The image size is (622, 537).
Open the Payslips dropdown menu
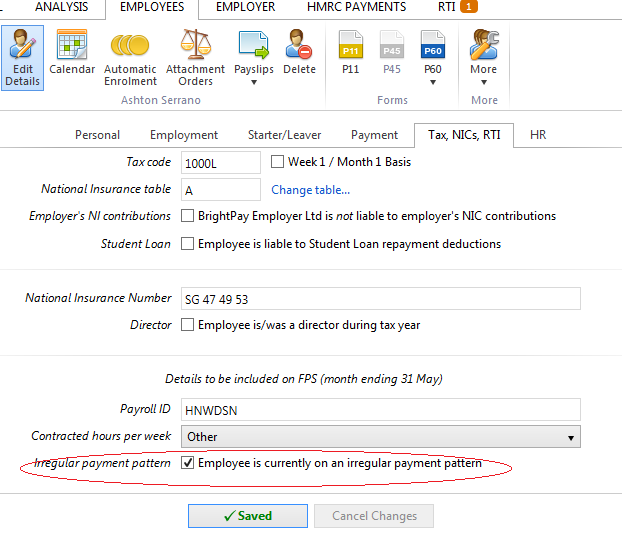point(253,62)
